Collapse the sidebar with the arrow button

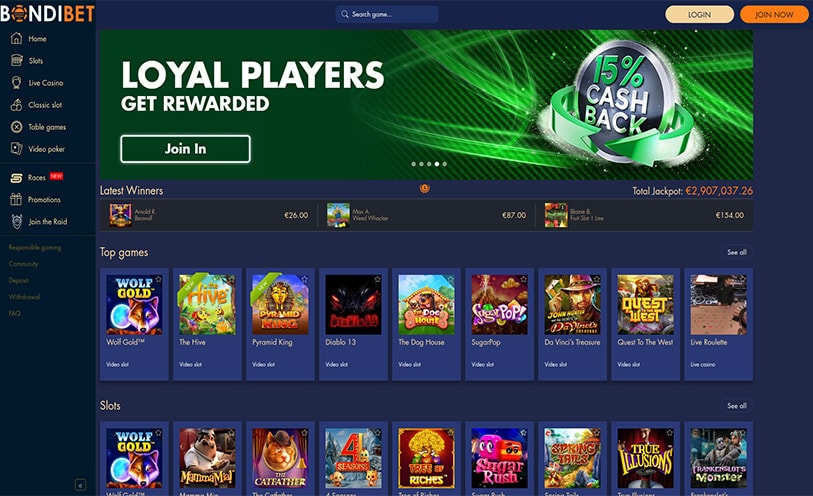80,485
